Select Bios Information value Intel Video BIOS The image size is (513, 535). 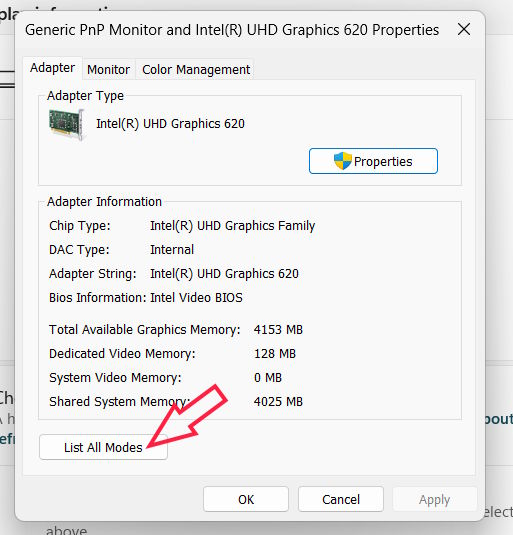pos(196,298)
